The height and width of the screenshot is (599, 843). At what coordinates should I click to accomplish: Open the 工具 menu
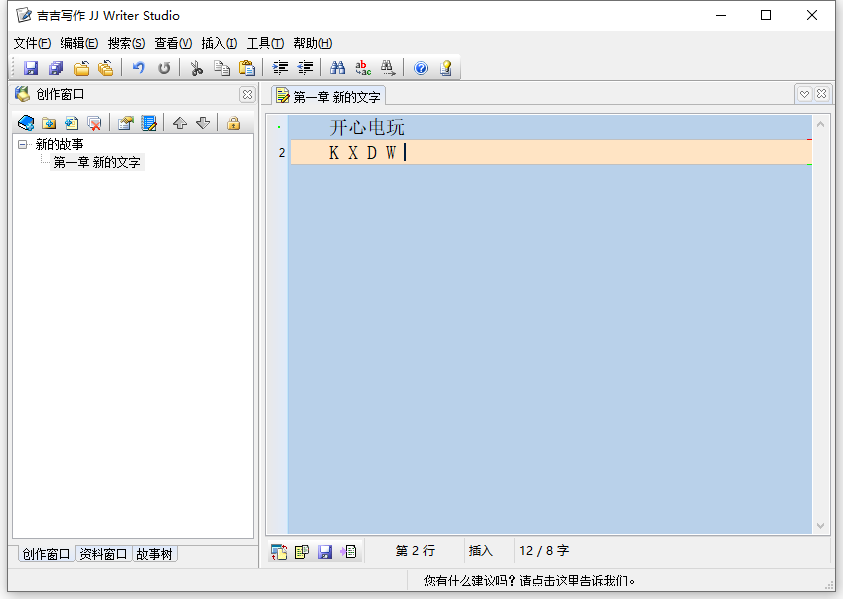(x=263, y=43)
